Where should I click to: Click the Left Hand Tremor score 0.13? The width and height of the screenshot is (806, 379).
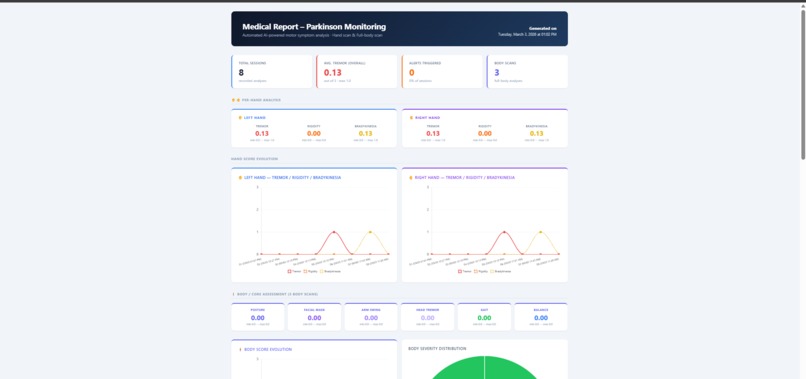(262, 134)
